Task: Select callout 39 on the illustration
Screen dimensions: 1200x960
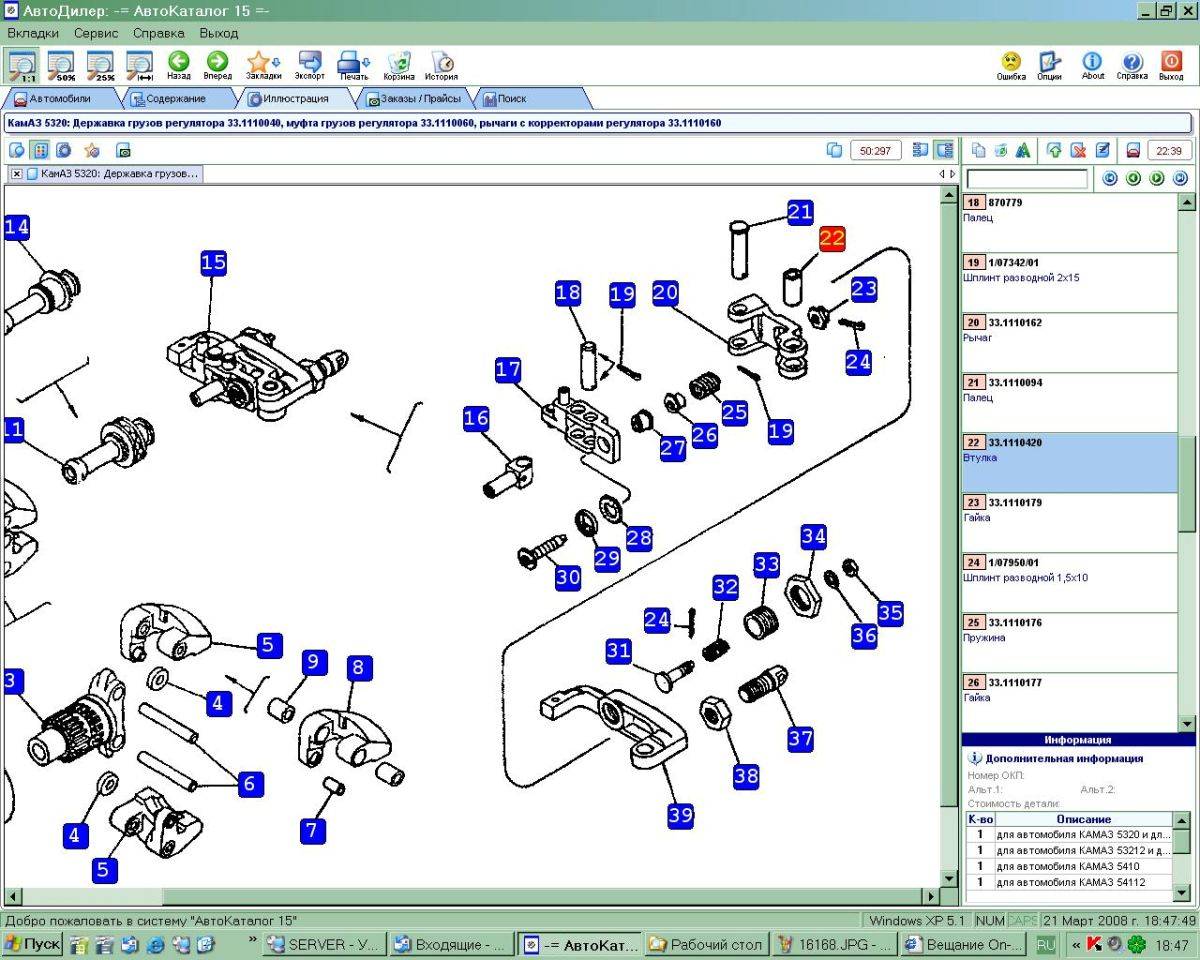Action: [680, 815]
